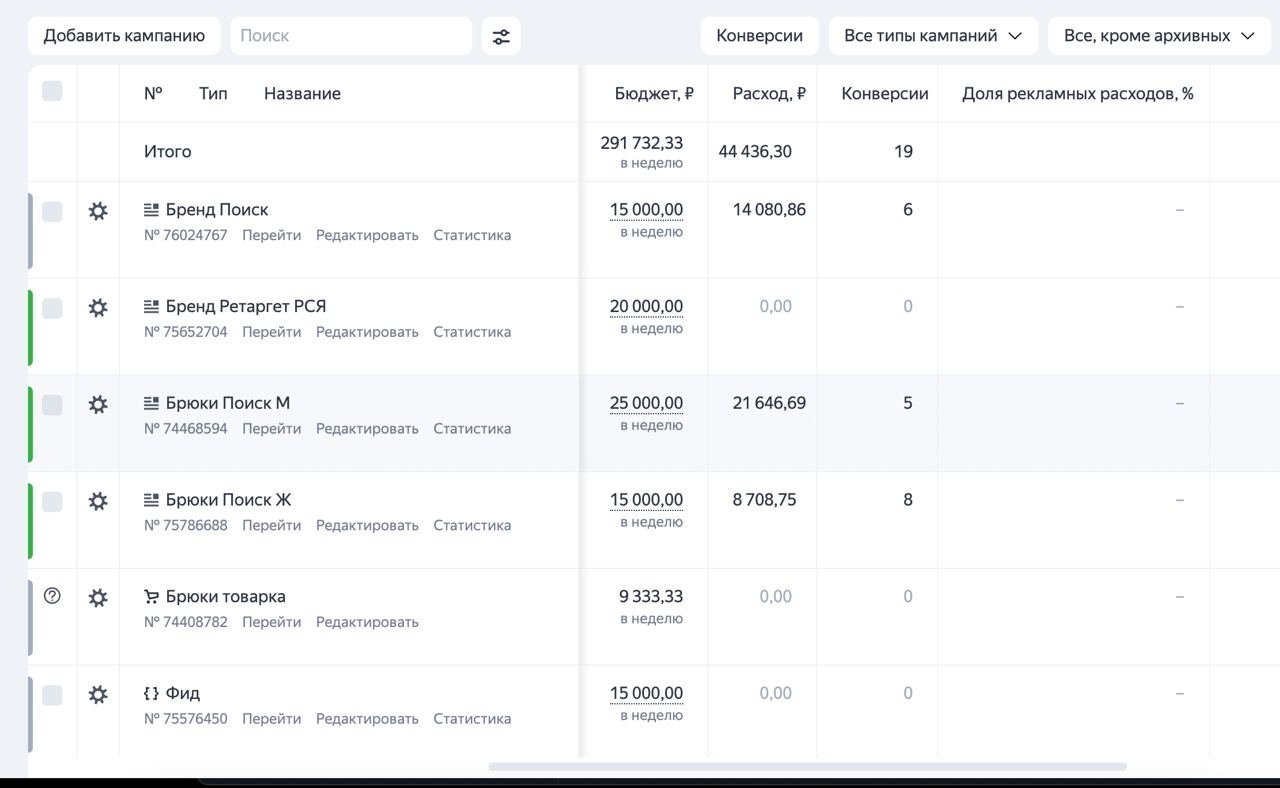Expand the Все типы кампаний dropdown
Screen dimensions: 1280x788
[933, 36]
